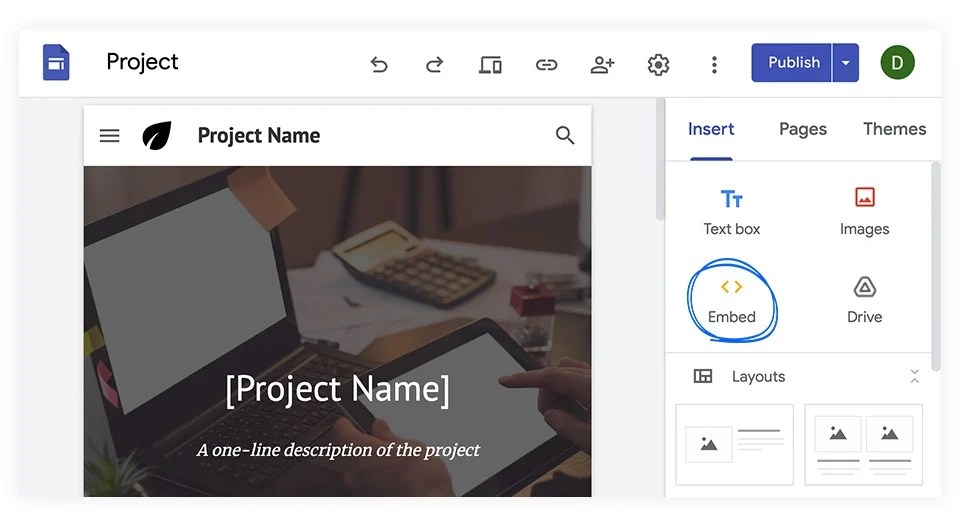Open device preview mode
This screenshot has height=526, width=960.
click(x=490, y=64)
